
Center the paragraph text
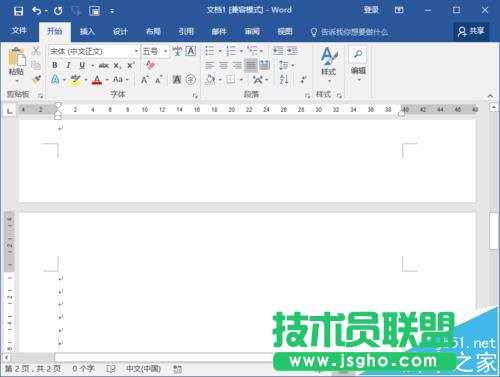pyautogui.click(x=223, y=65)
